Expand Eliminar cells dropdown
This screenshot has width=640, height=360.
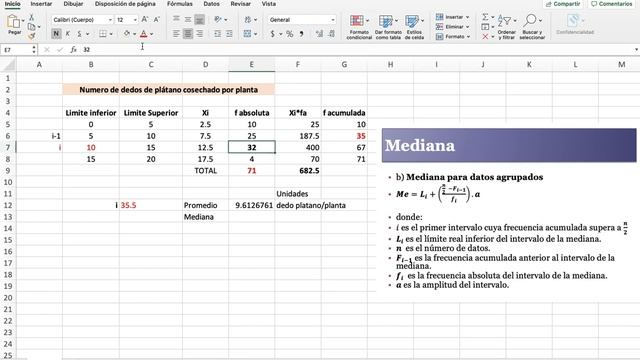pyautogui.click(x=468, y=27)
